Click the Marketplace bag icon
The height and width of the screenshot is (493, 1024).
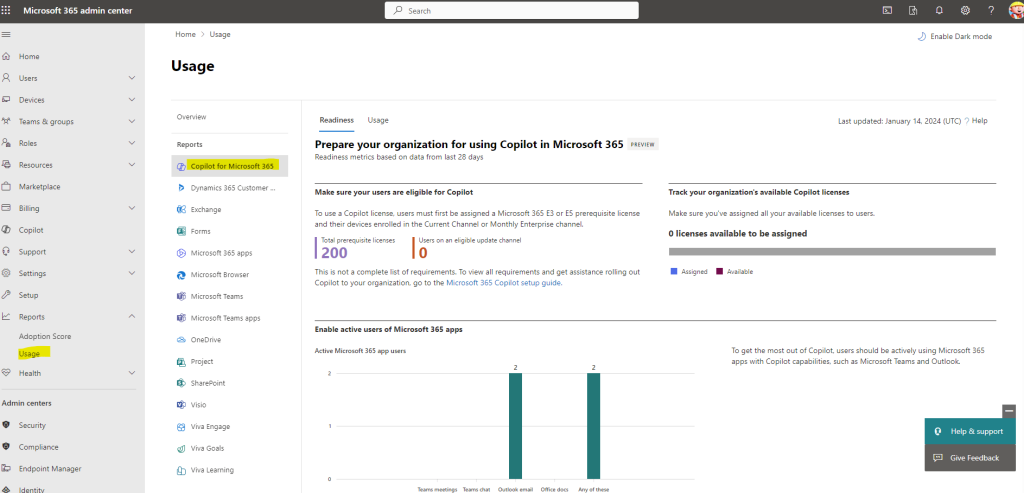(x=7, y=187)
